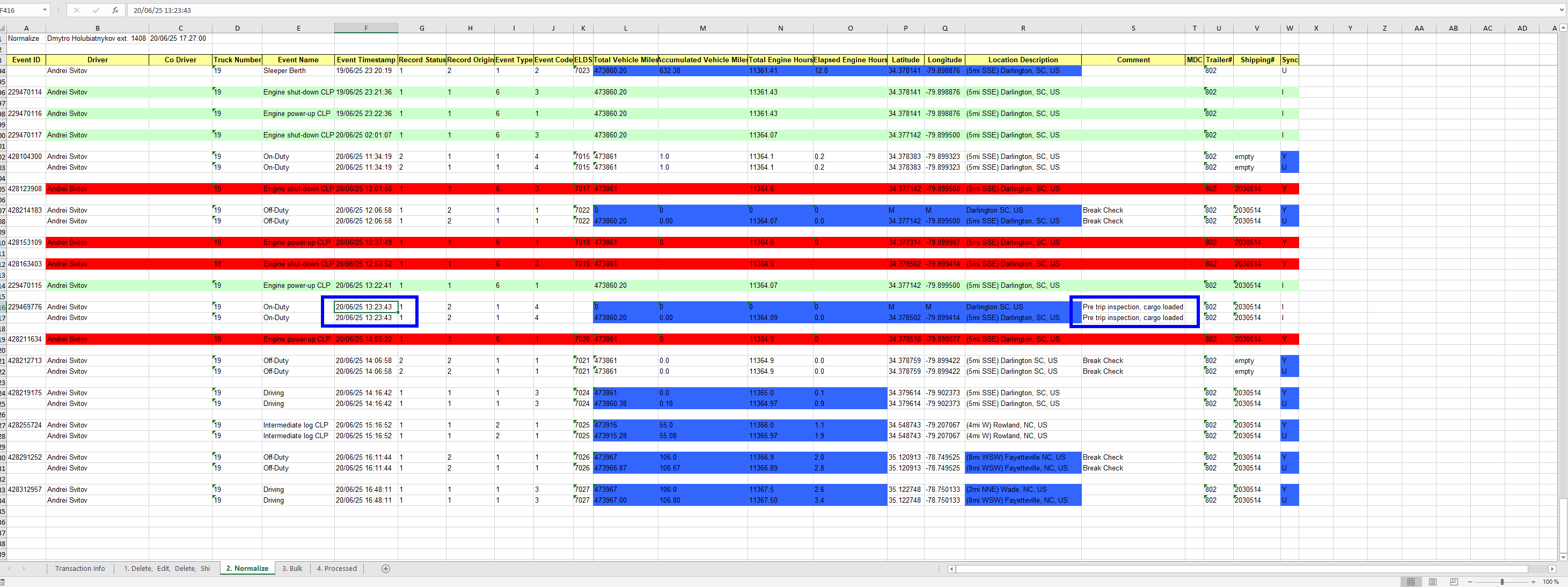Click the 'Truck Number' header cell
1568x587 pixels.
pyautogui.click(x=237, y=60)
